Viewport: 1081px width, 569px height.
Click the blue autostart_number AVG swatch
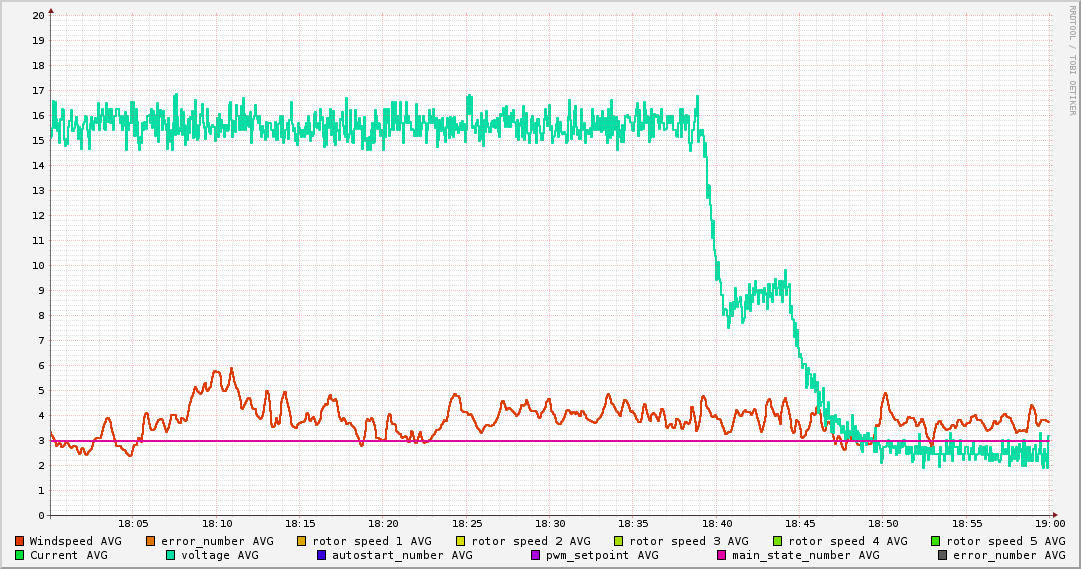click(x=322, y=555)
